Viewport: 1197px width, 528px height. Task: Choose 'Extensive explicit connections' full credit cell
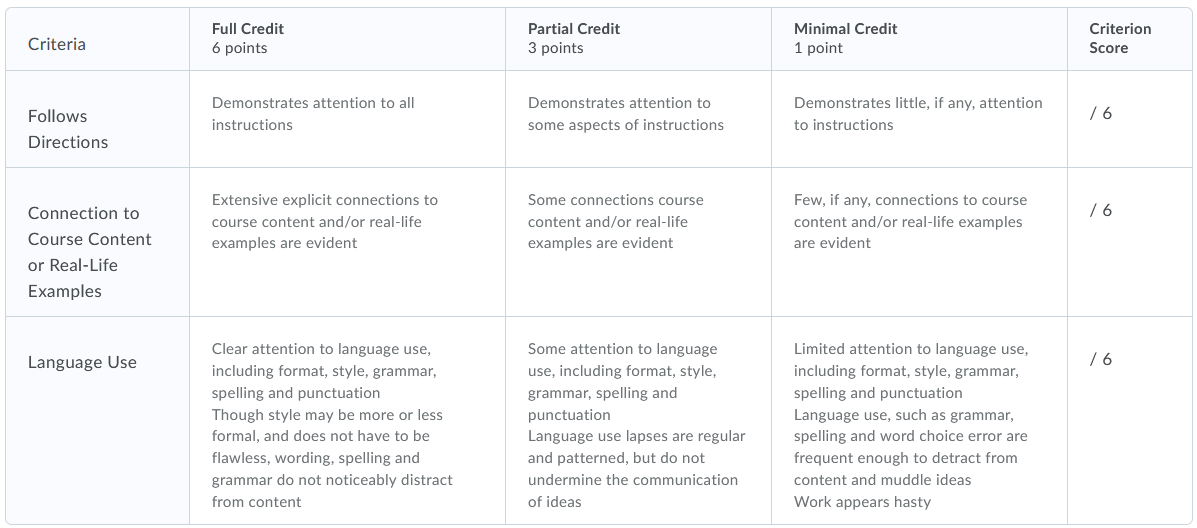[x=324, y=221]
